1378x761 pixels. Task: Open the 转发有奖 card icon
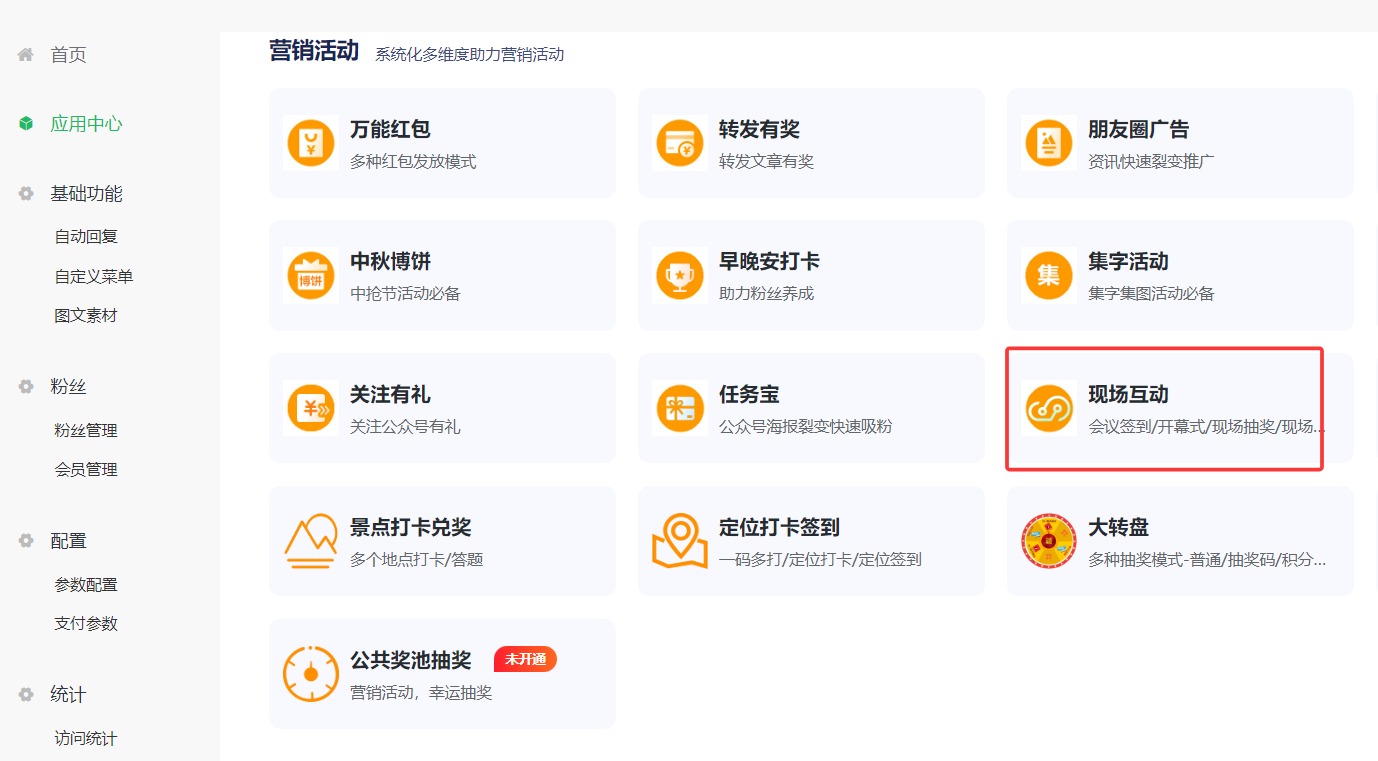pyautogui.click(x=679, y=143)
